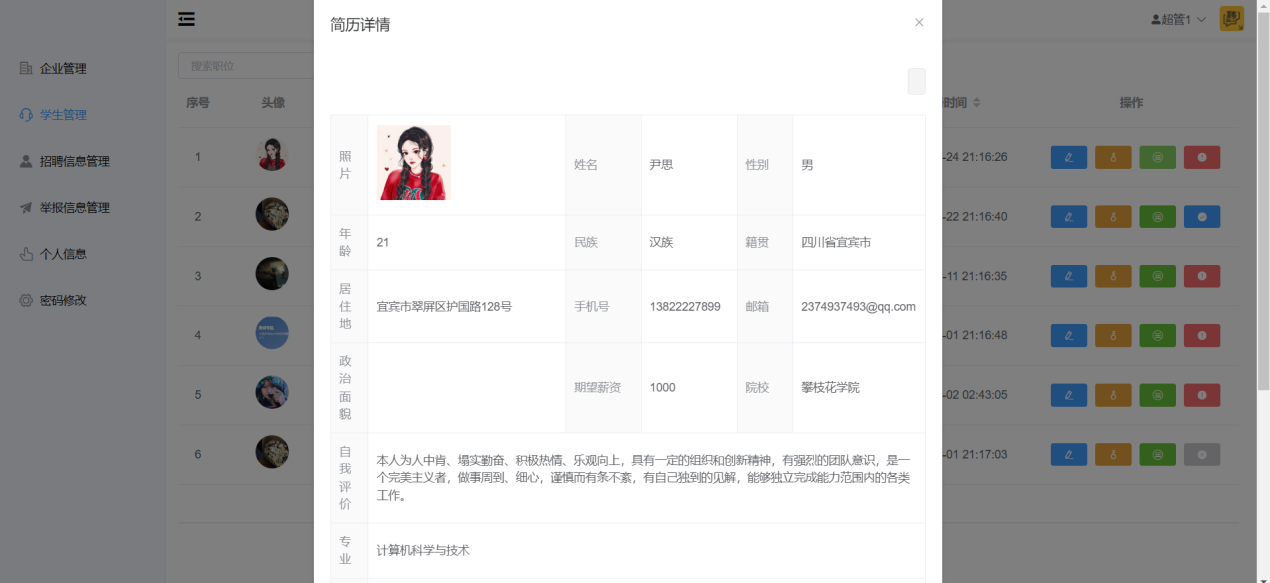1270x583 pixels.
Task: Click the green list icon for the 02:43:05 row
Action: click(x=1157, y=395)
